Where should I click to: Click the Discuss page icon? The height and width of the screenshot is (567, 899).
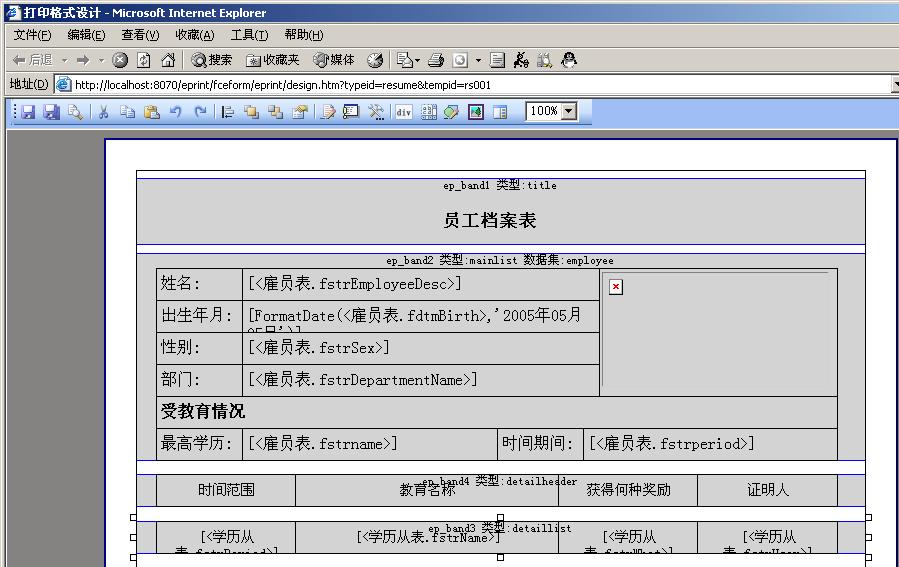498,60
